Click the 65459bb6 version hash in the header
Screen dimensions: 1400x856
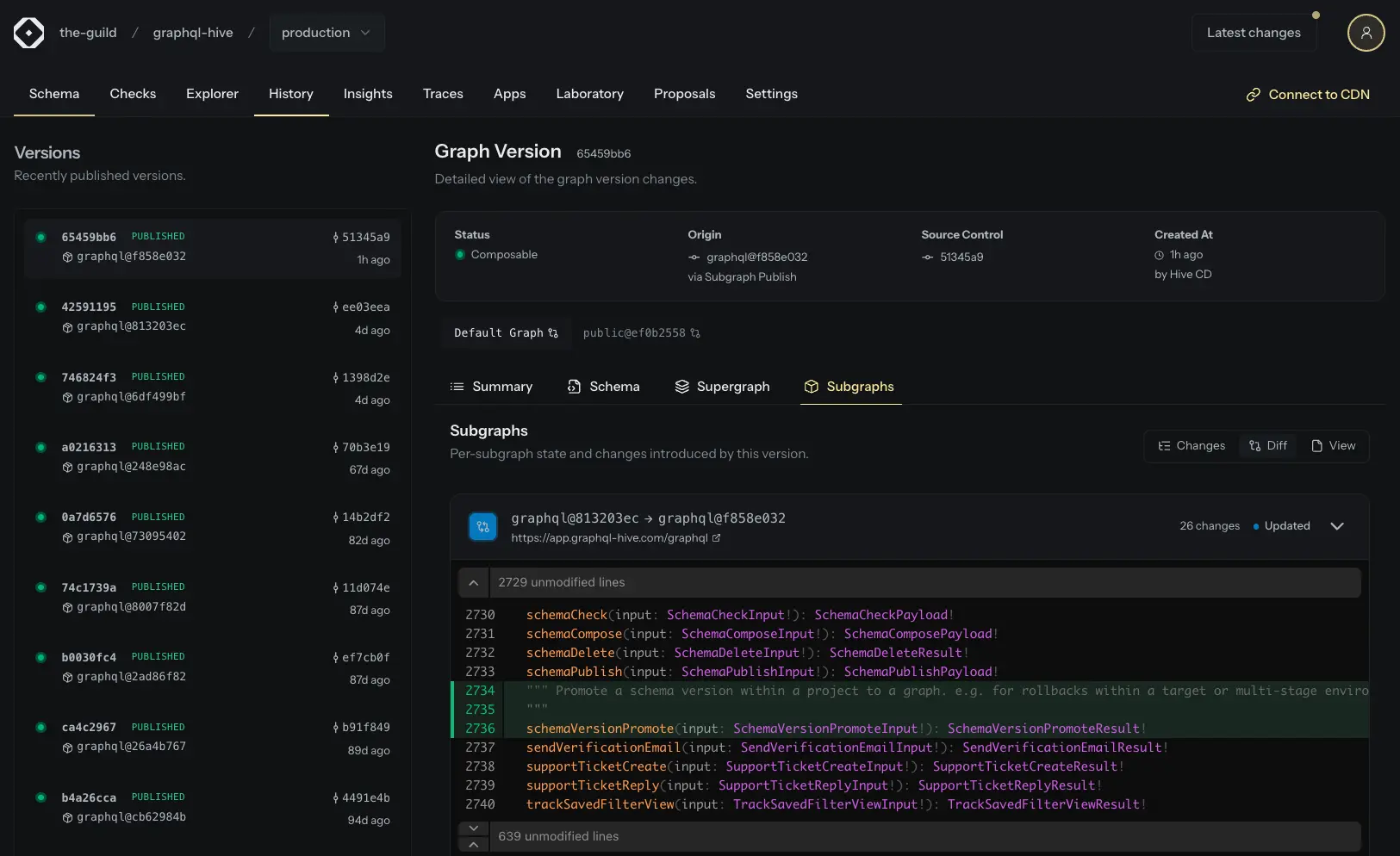pyautogui.click(x=603, y=153)
